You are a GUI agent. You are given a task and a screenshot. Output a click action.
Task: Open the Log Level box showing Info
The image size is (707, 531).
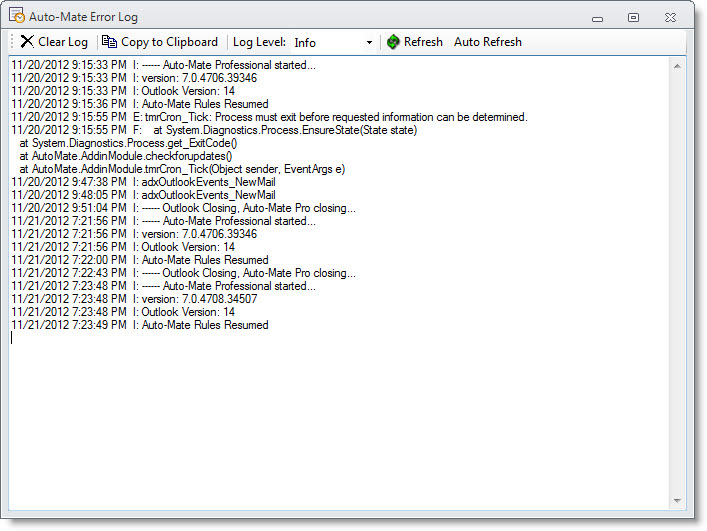pos(328,43)
